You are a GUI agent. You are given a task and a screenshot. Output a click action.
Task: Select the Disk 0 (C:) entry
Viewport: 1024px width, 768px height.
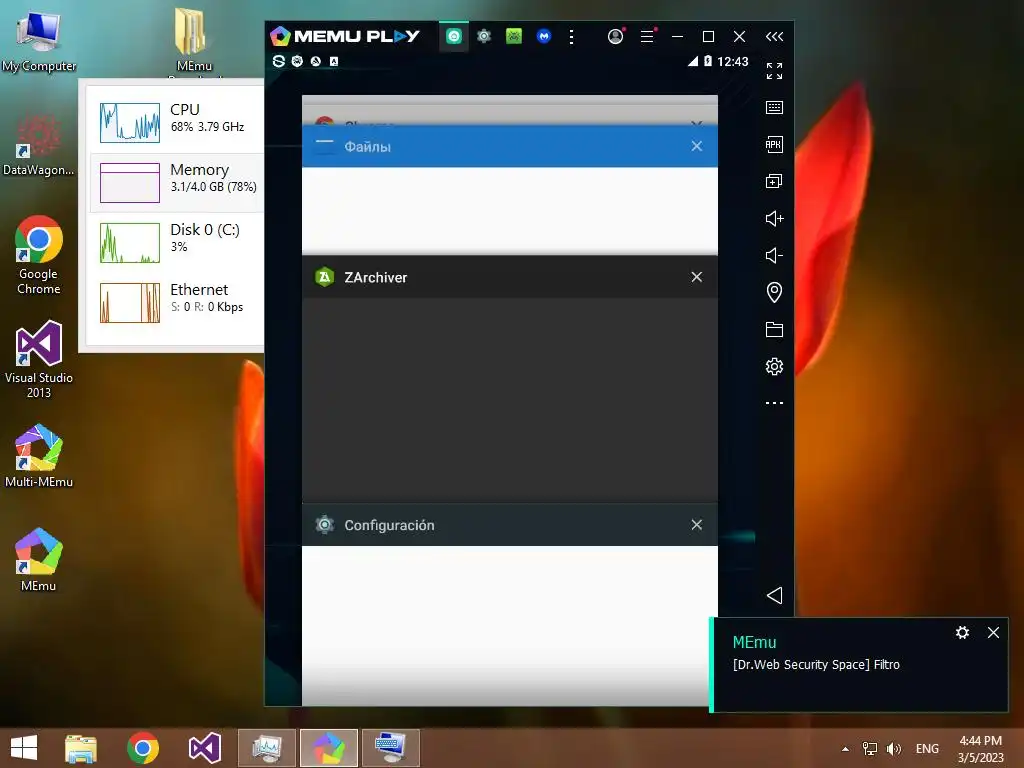[176, 242]
